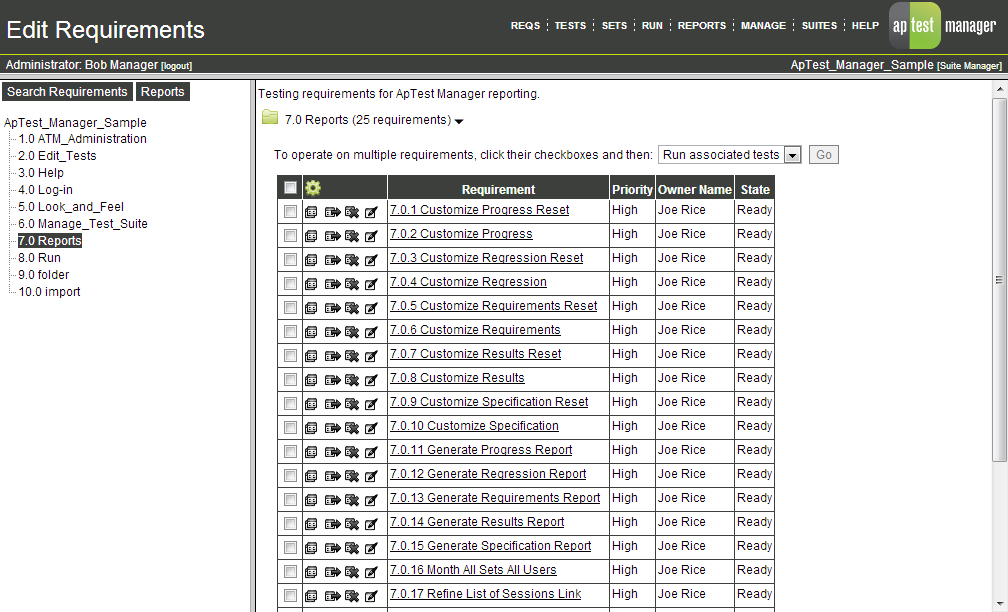Edit requirement 7.0.1 Customize Progress Reset
Image resolution: width=1008 pixels, height=612 pixels.
(371, 212)
